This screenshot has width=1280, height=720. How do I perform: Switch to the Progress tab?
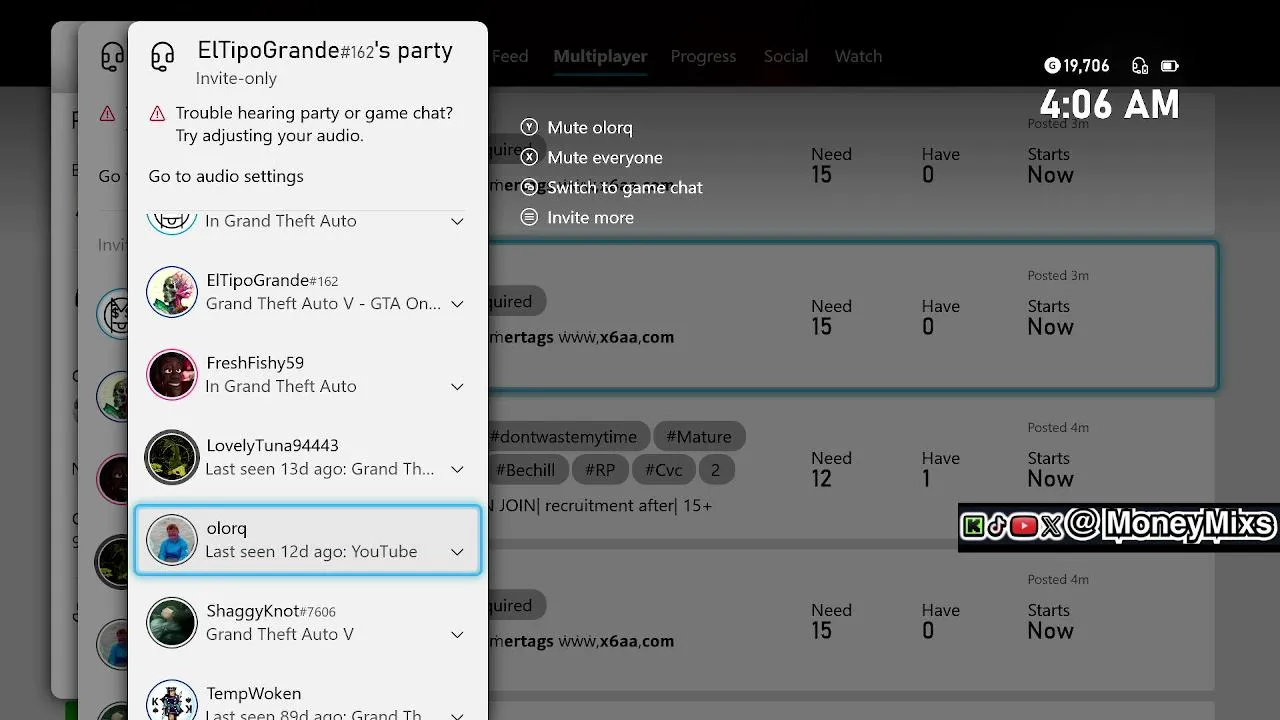[703, 56]
